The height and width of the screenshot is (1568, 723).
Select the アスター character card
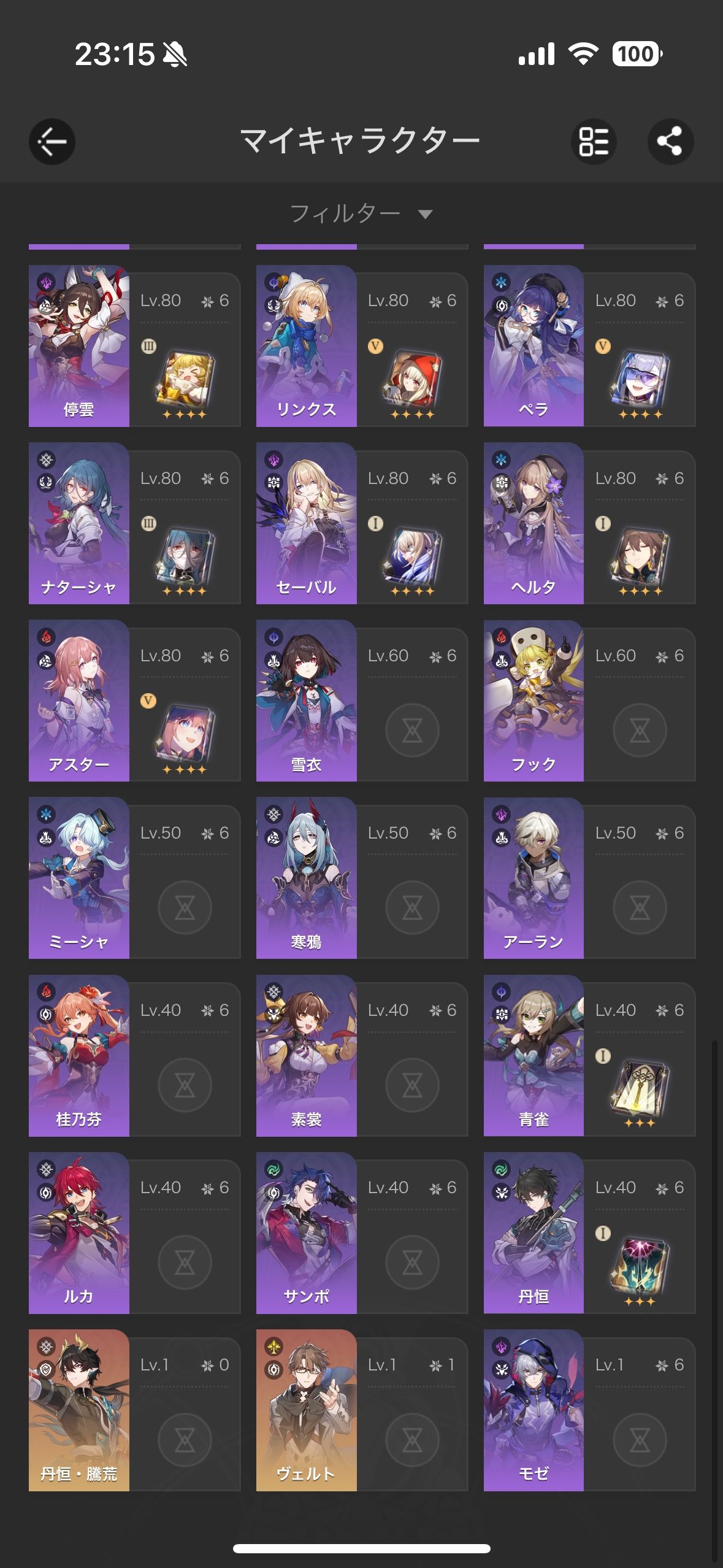click(x=134, y=701)
